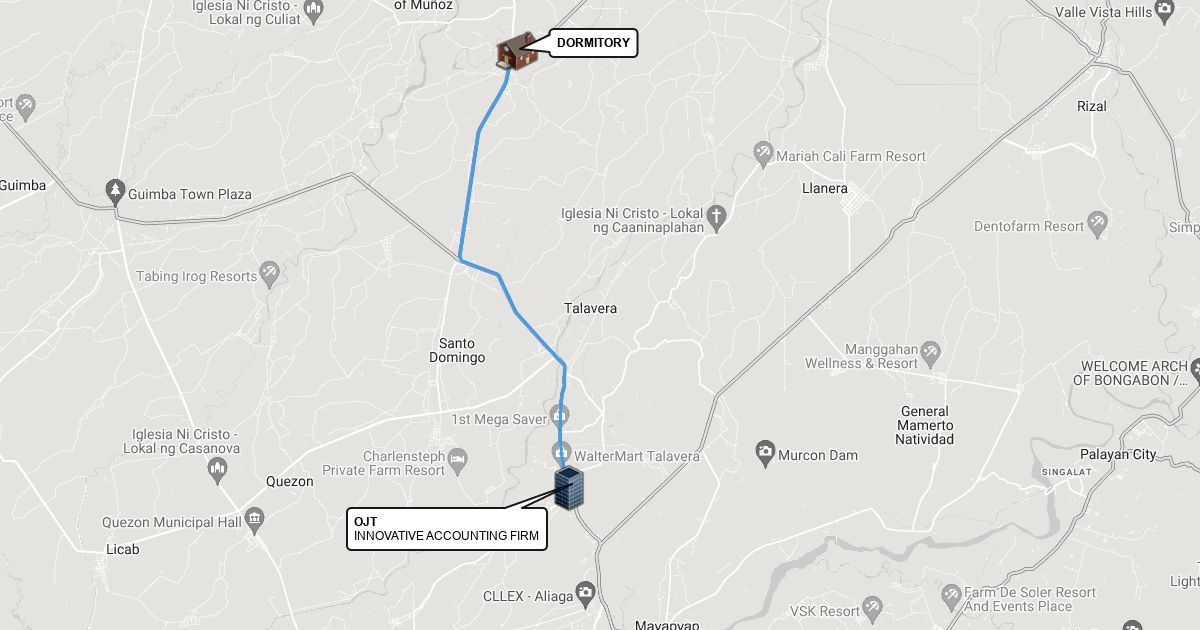Click the Quezon Municipal Hall icon
Viewport: 1200px width, 630px height.
255,520
